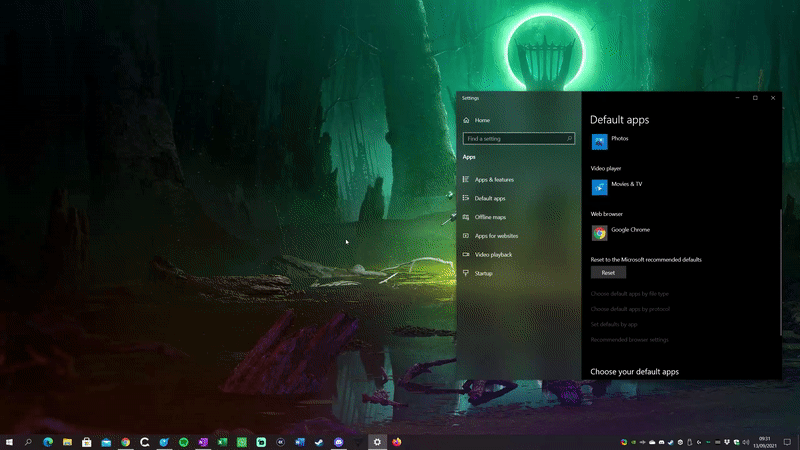Viewport: 800px width, 450px height.
Task: Launch Microsoft Edge from the taskbar
Action: [48, 442]
